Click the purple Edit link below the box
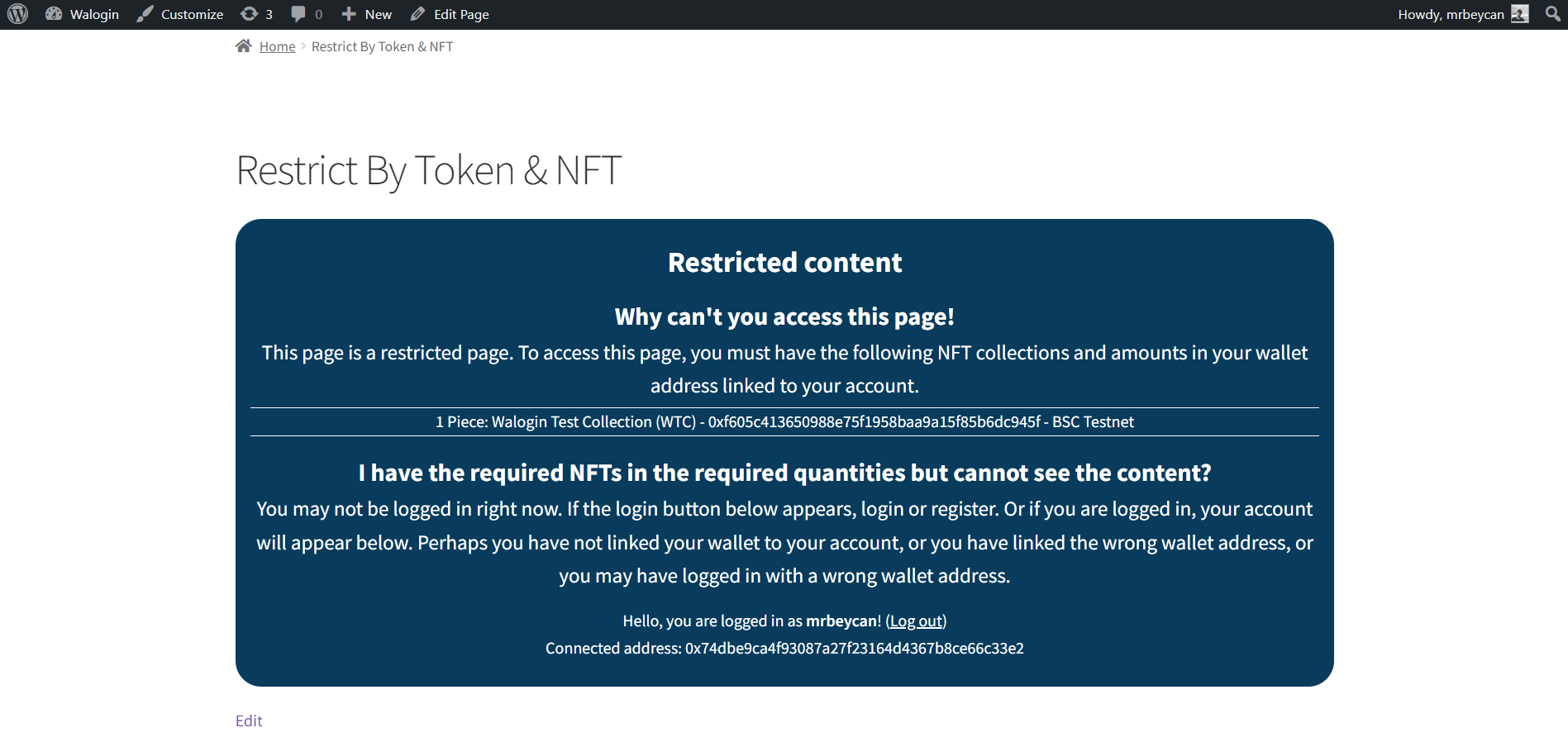 click(x=249, y=721)
